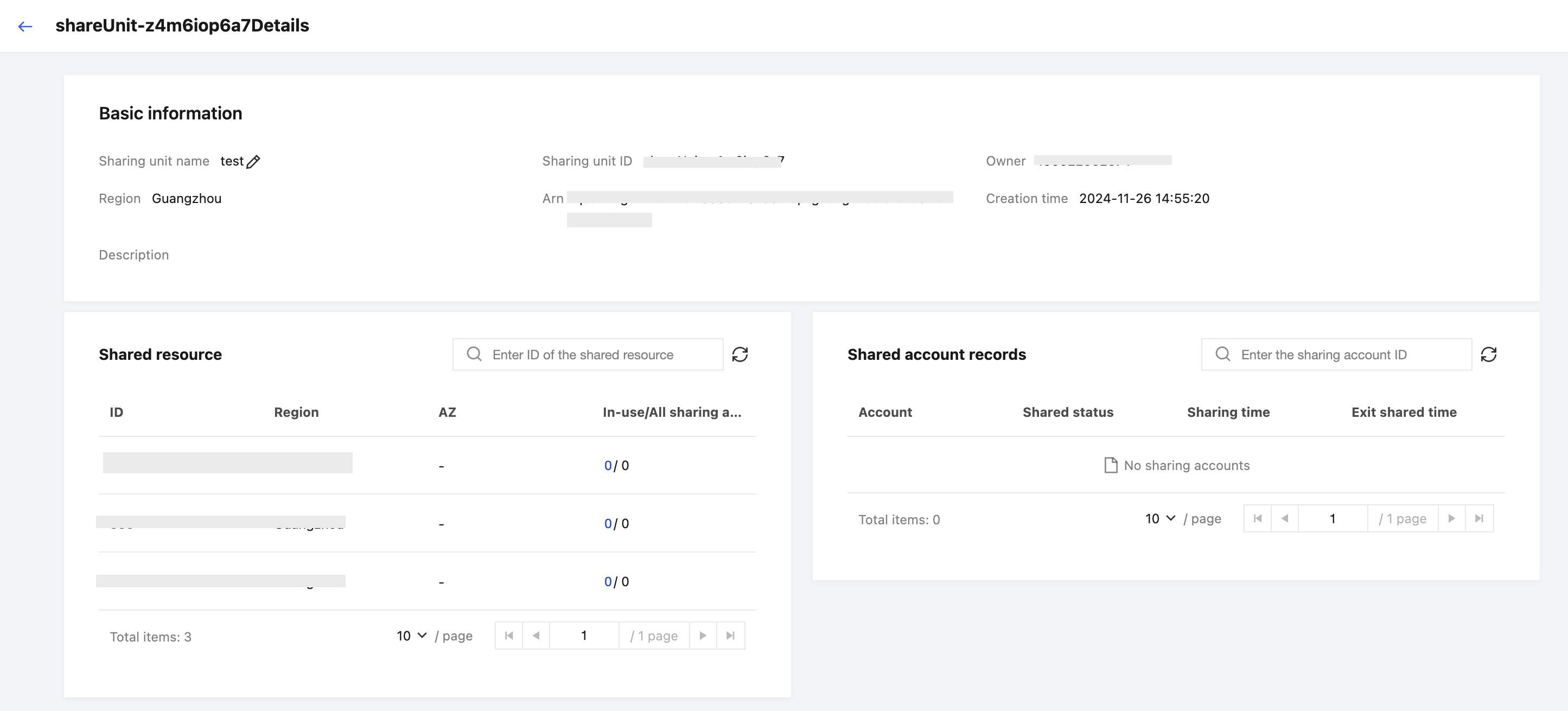Click search icon in shared resource field
Image resolution: width=1568 pixels, height=711 pixels.
(474, 354)
